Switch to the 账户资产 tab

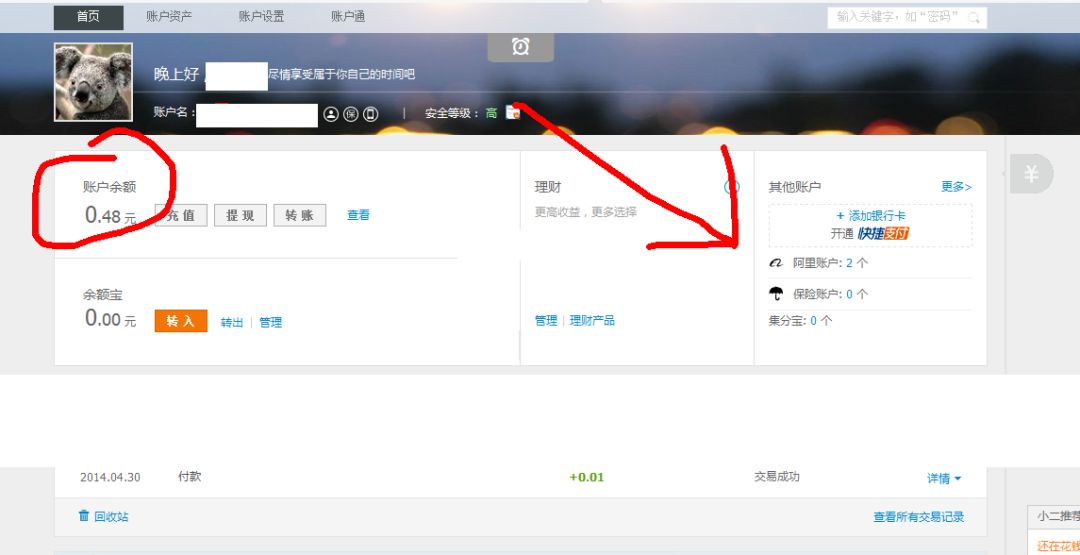pos(169,17)
